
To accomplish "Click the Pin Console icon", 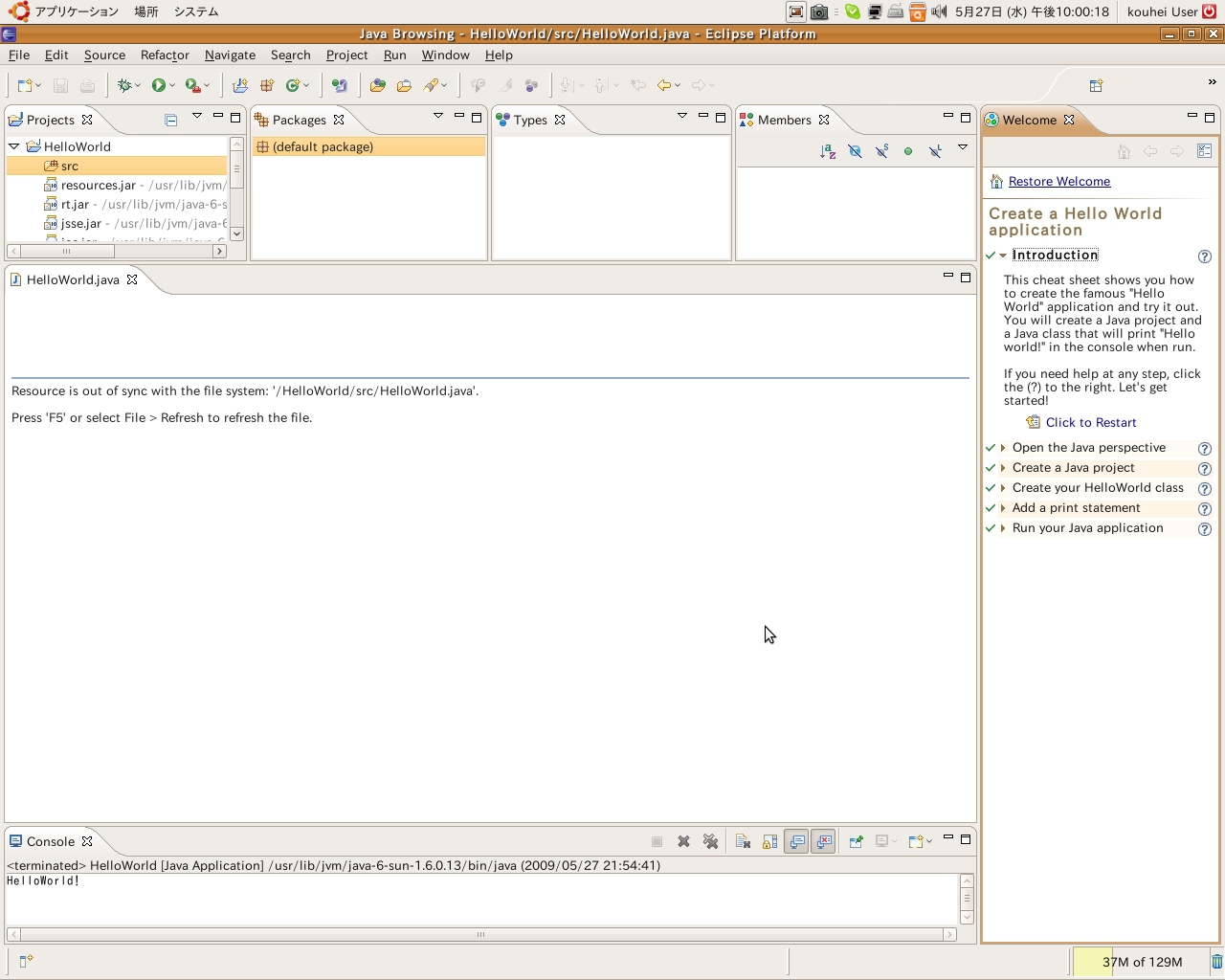I will tap(856, 842).
